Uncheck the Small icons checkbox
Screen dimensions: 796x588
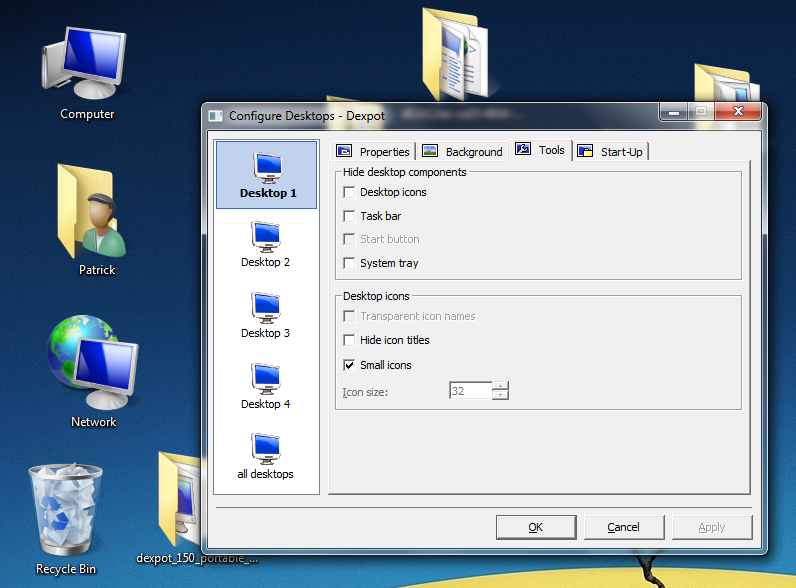pyautogui.click(x=349, y=365)
